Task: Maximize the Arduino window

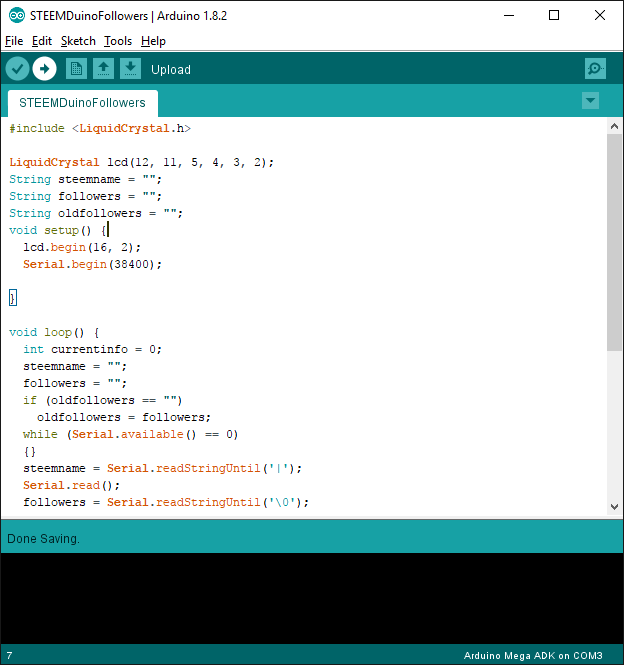Action: (554, 16)
